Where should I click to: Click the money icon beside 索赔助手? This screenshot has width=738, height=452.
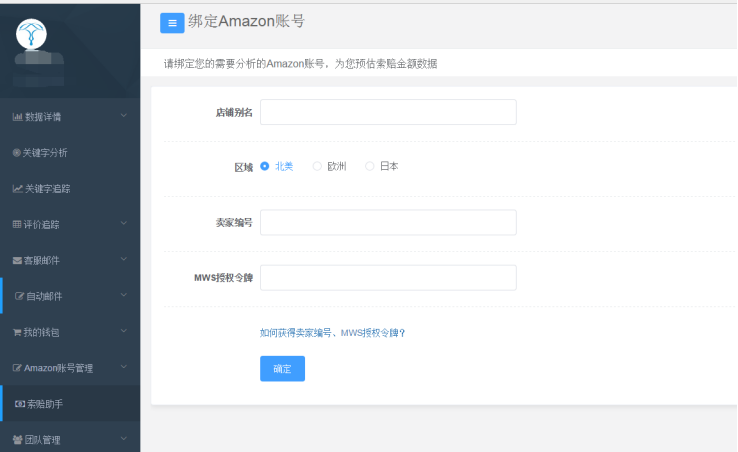click(20, 404)
